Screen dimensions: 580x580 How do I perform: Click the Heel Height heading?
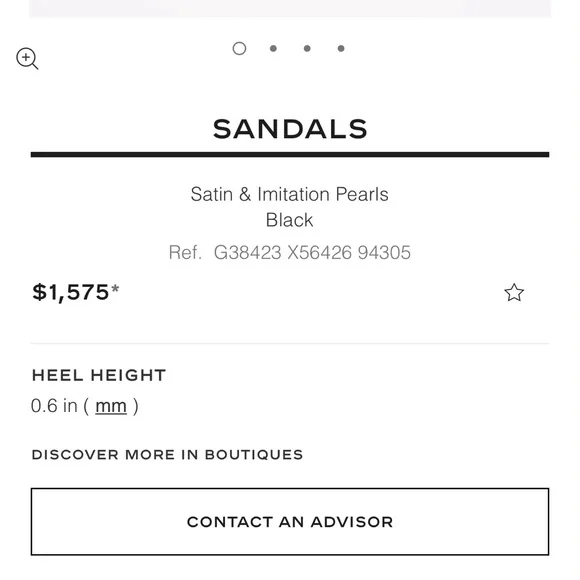pyautogui.click(x=99, y=375)
